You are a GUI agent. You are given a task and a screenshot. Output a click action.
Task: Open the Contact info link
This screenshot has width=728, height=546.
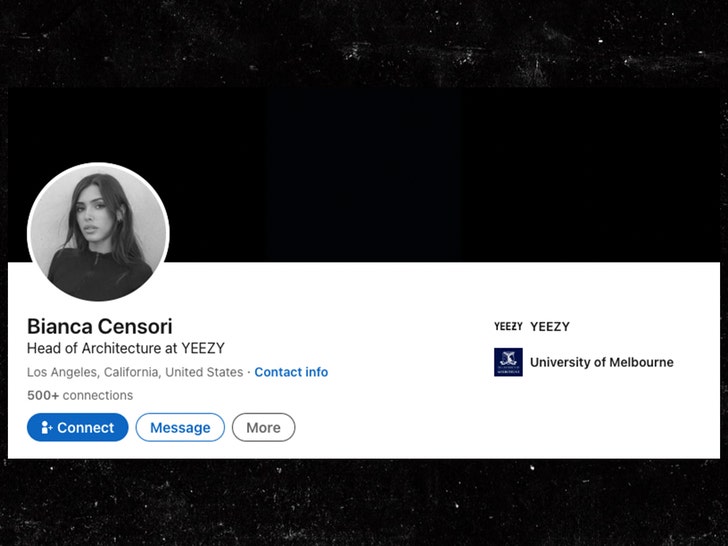[x=291, y=372]
